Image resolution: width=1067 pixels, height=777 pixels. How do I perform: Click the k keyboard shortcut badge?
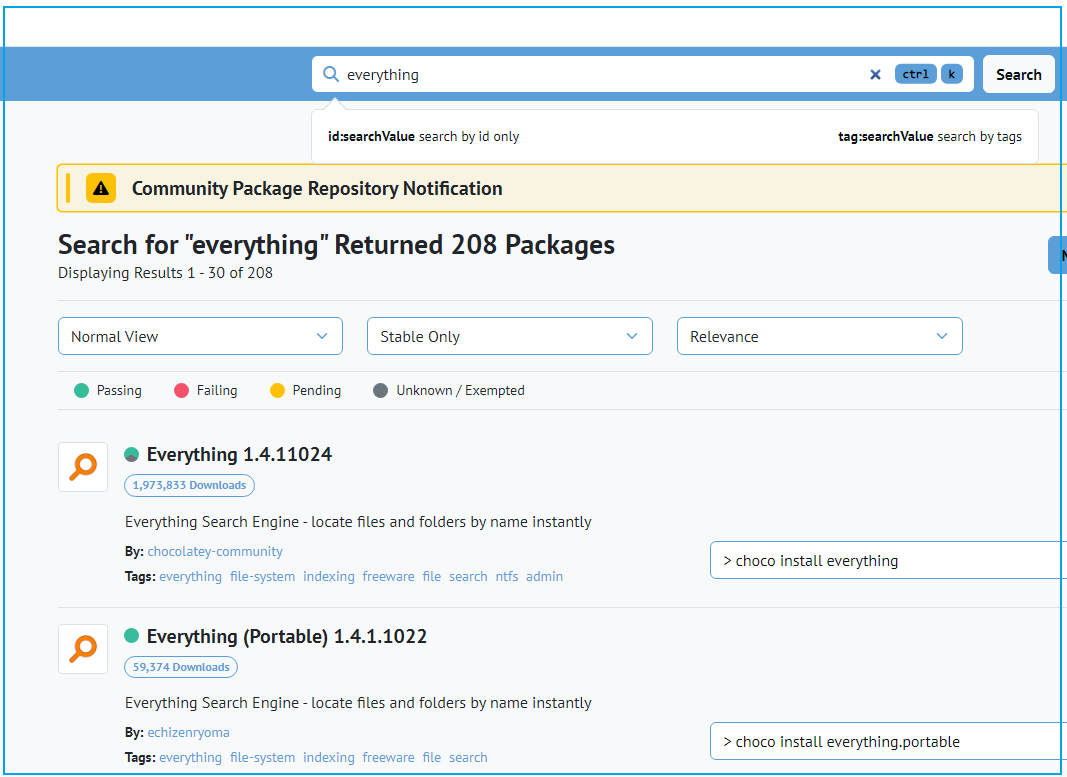tap(951, 74)
